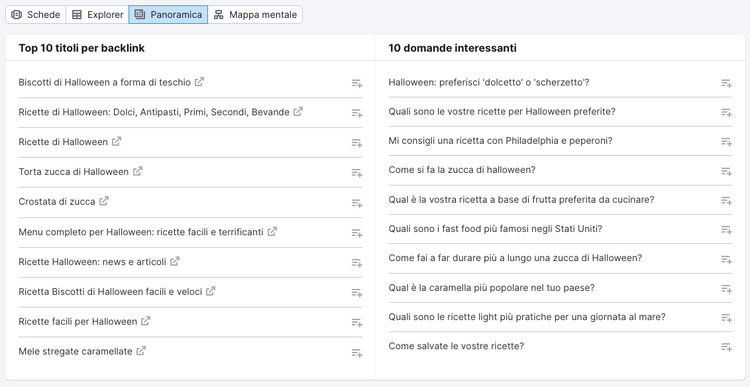
Task: Add 'Come si fa la zucca di halloween?' to list
Action: point(727,171)
